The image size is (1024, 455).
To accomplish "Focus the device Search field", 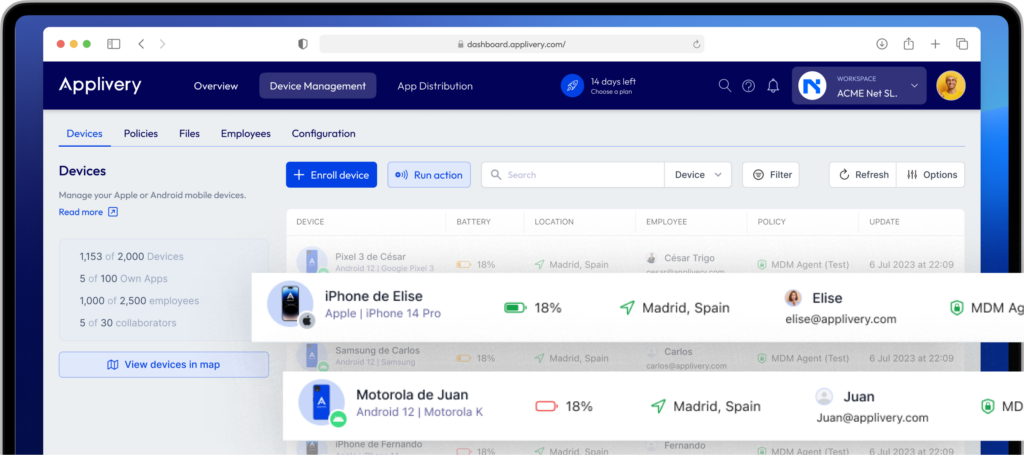I will pyautogui.click(x=573, y=175).
